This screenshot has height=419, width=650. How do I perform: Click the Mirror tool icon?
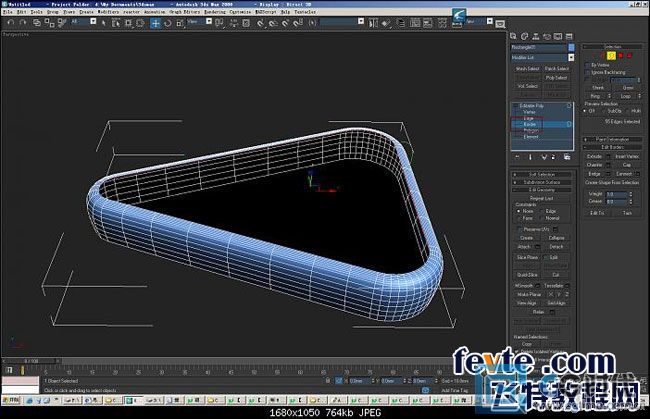[373, 23]
